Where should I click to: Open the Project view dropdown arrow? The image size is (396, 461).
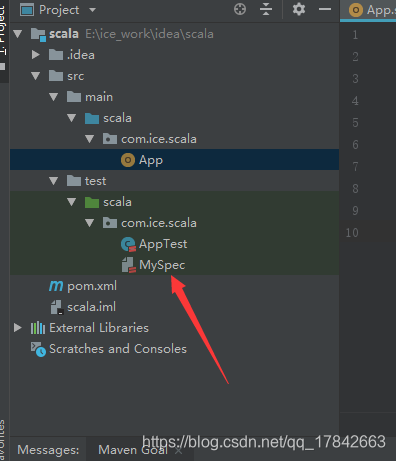[92, 10]
